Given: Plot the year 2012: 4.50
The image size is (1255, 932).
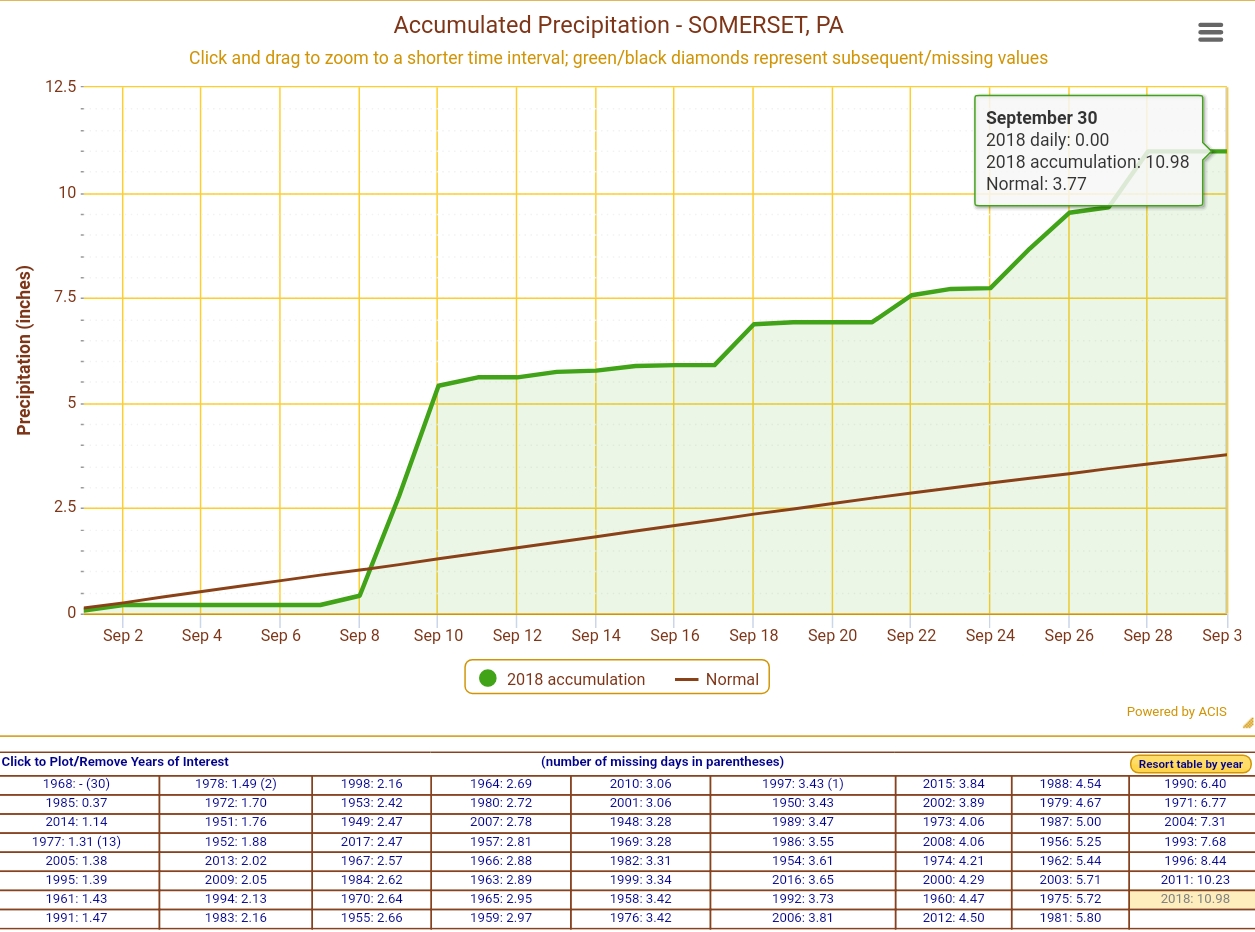Looking at the screenshot, I should tap(952, 918).
